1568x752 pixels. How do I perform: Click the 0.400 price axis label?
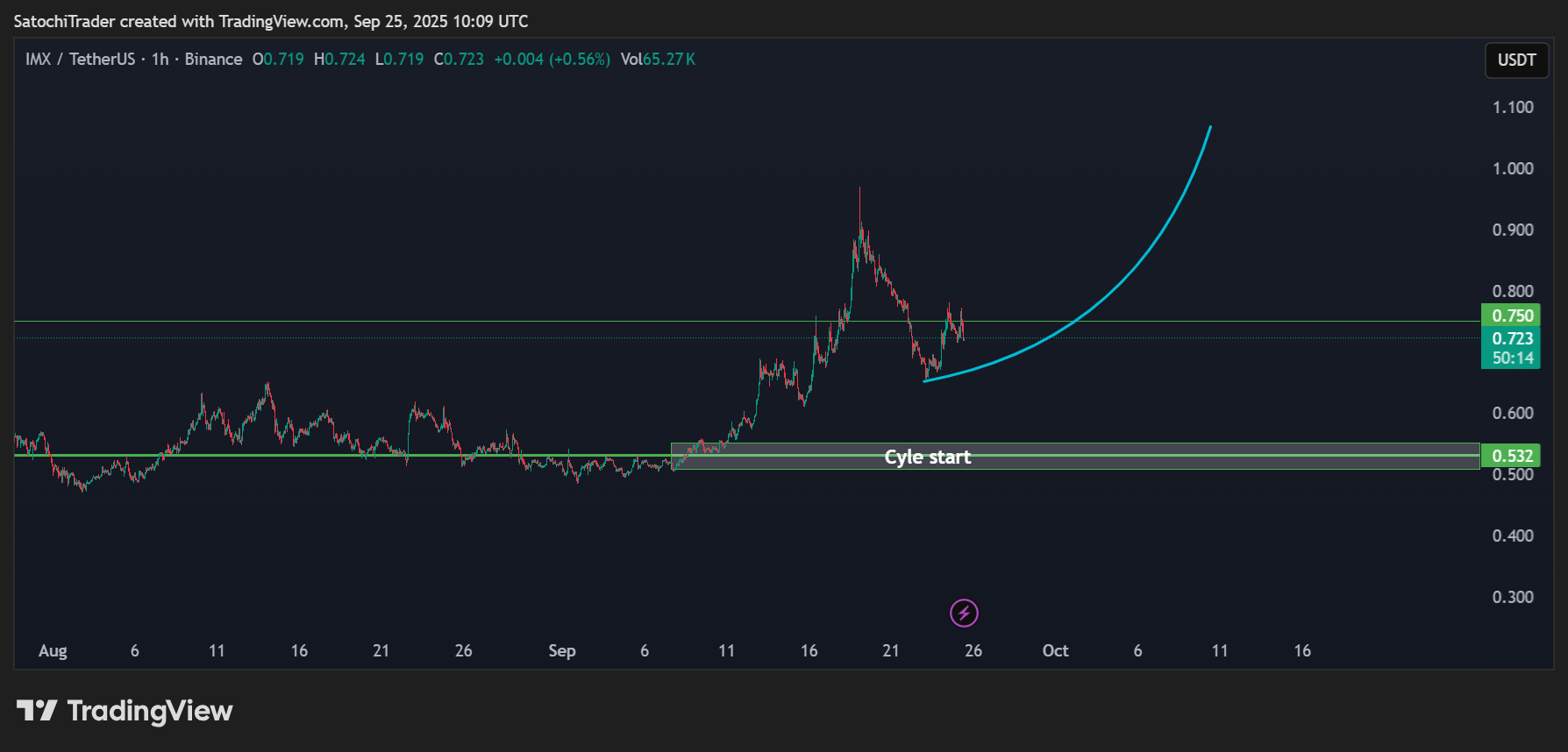click(x=1513, y=536)
